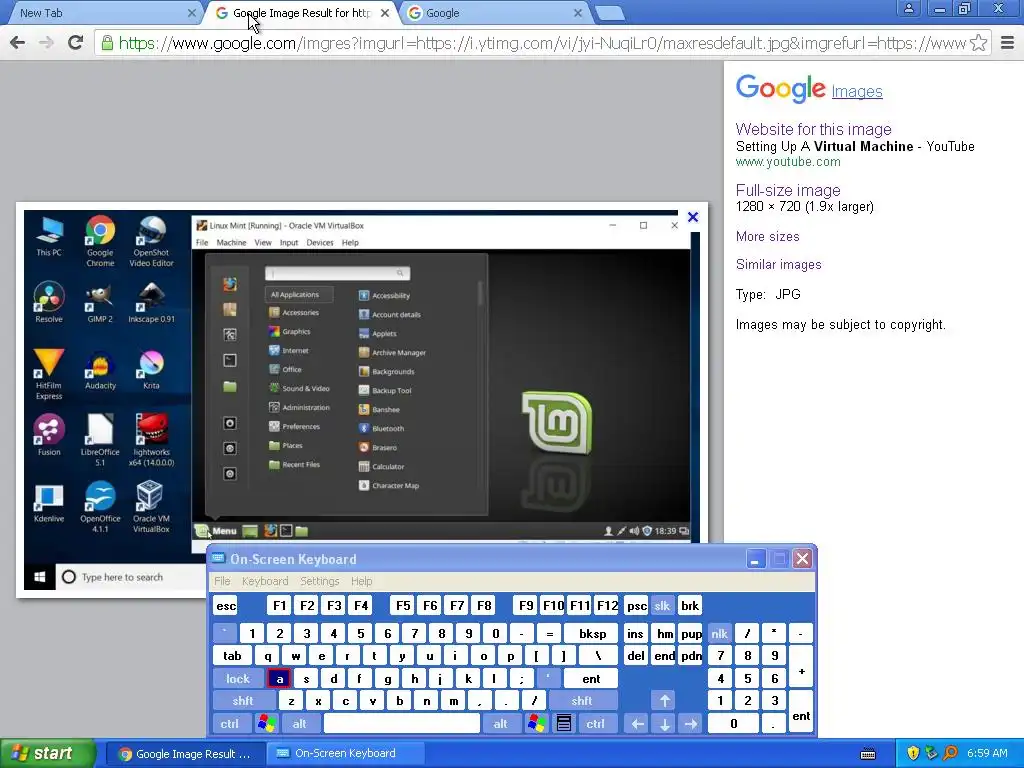Open Google Image Result taskbar button

tap(185, 754)
